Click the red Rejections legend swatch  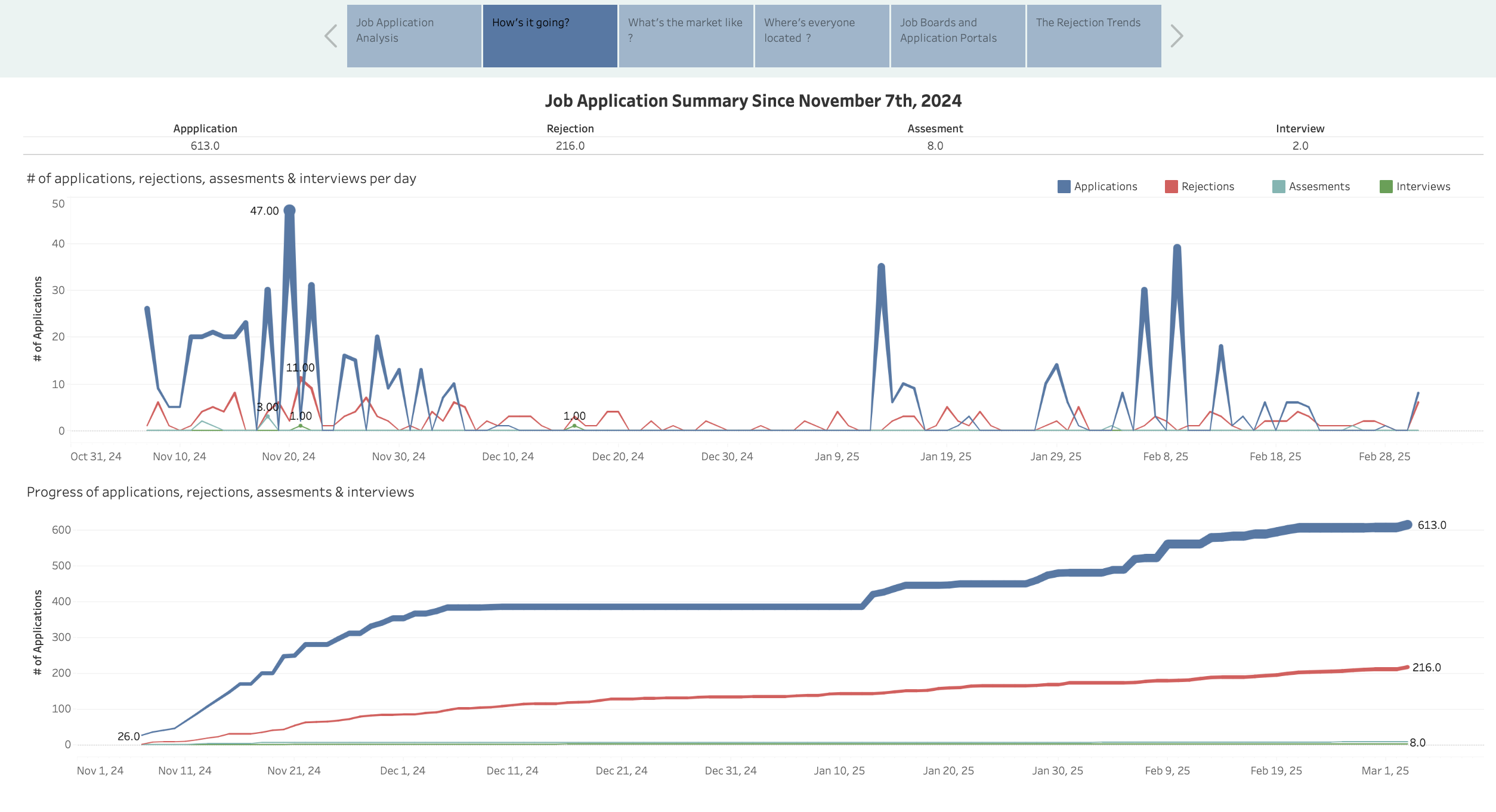[x=1171, y=187]
